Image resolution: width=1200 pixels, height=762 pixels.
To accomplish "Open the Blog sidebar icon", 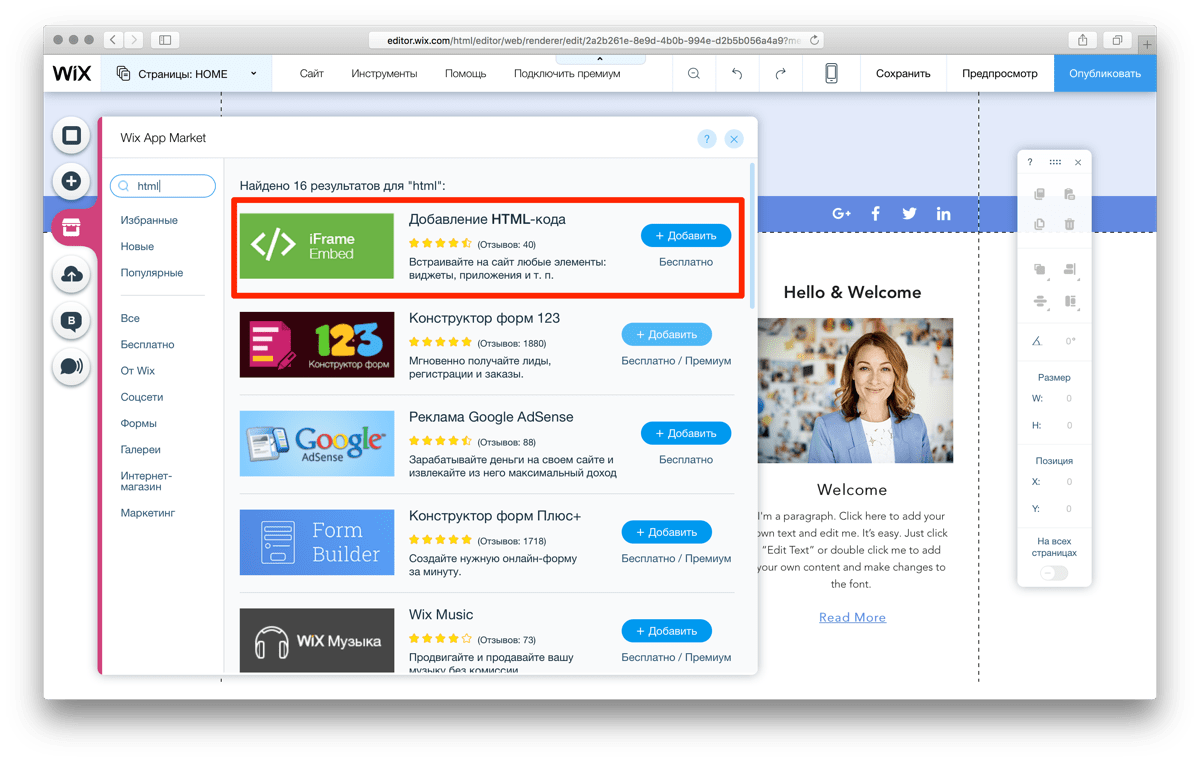I will [71, 320].
